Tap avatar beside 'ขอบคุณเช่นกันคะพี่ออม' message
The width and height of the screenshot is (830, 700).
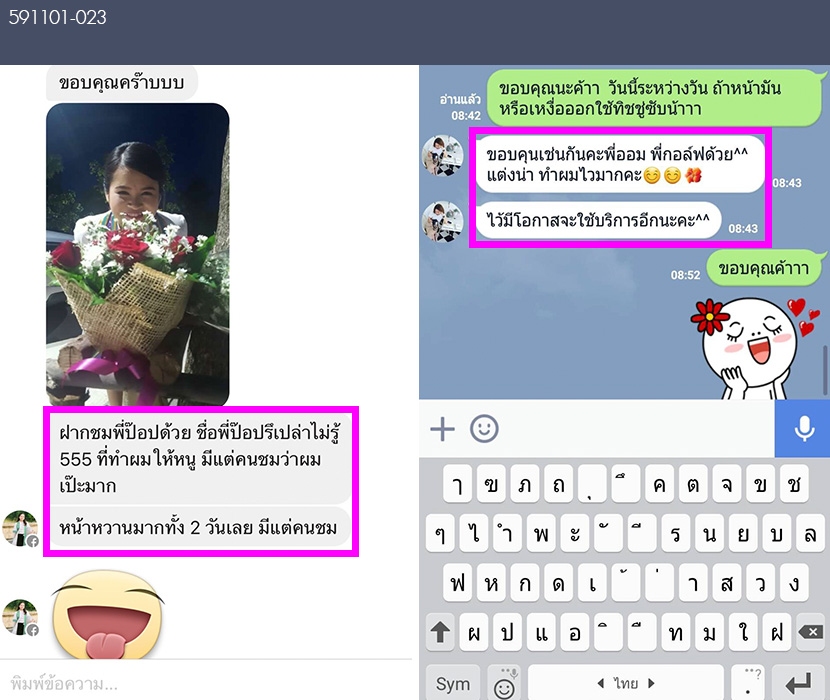443,155
